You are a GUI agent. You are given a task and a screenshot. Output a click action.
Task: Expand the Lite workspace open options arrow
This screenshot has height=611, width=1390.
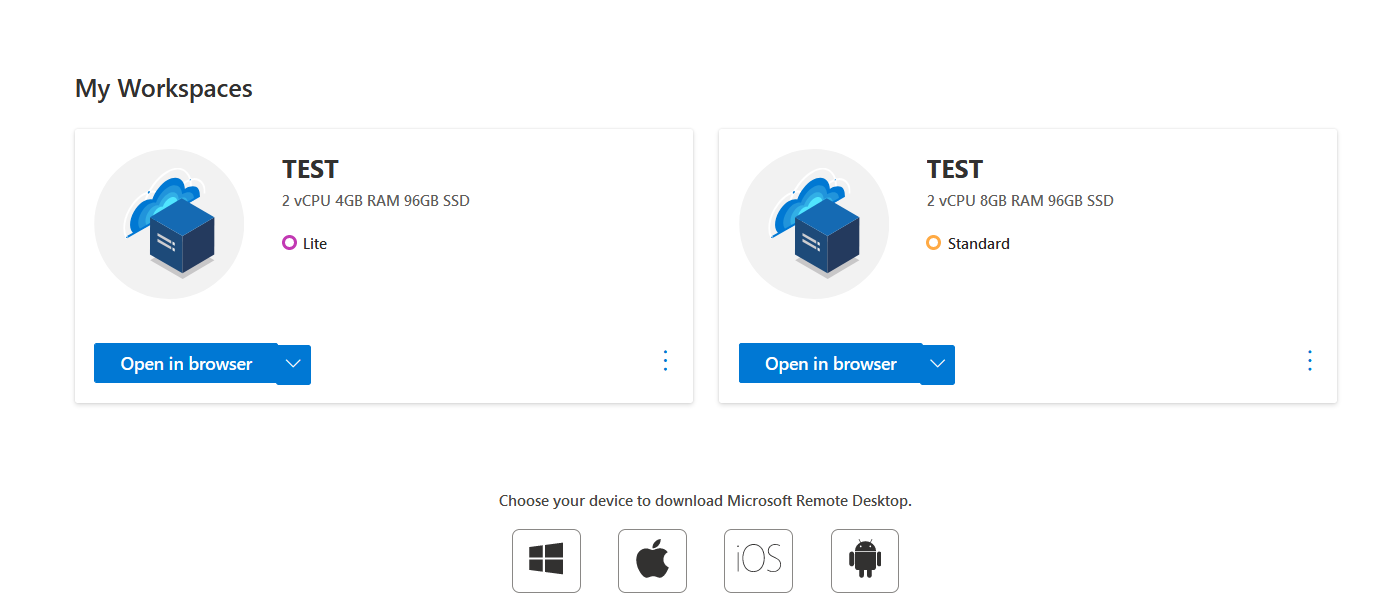pos(293,364)
